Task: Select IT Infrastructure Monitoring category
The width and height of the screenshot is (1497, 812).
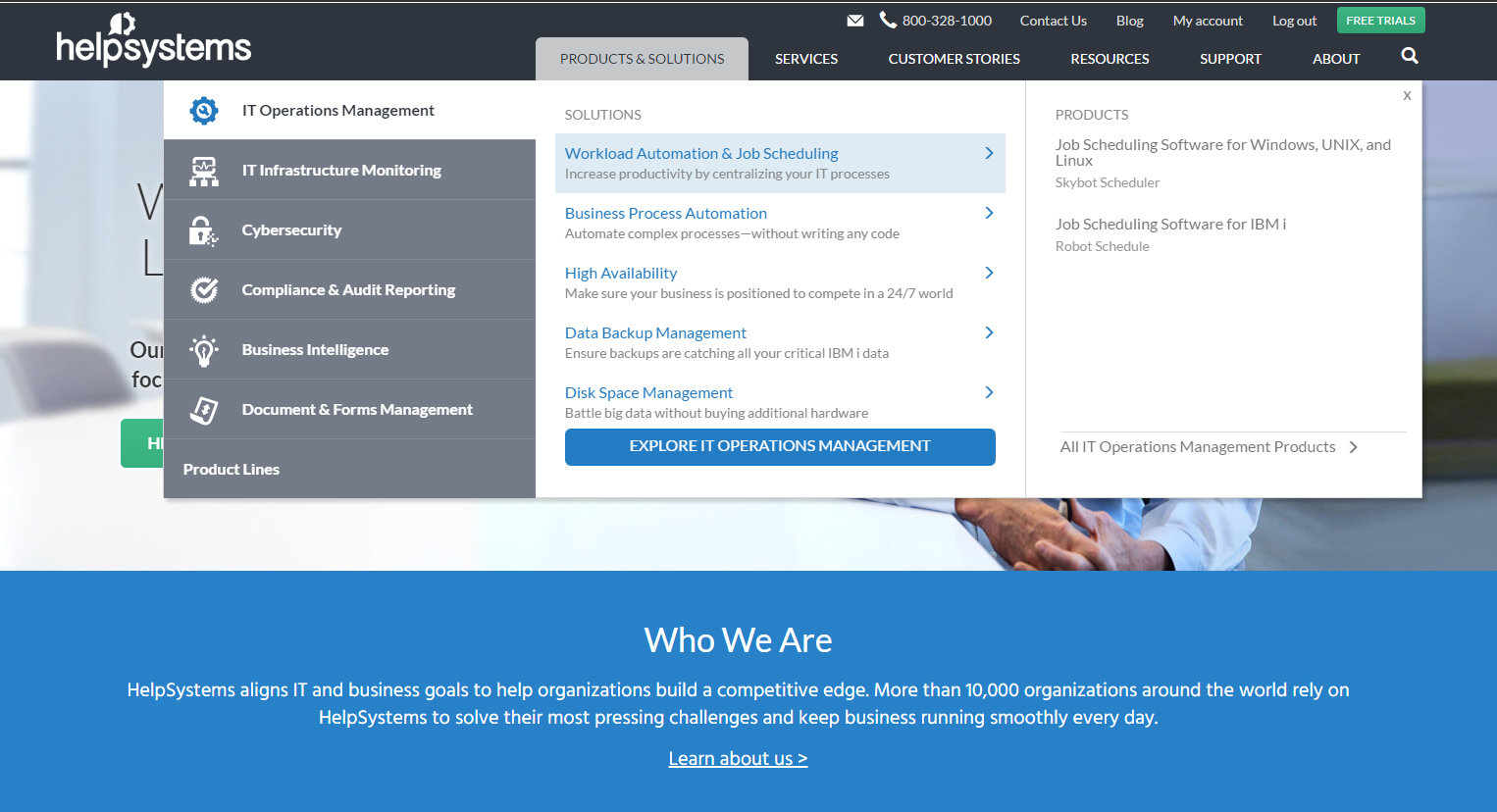Action: coord(349,170)
